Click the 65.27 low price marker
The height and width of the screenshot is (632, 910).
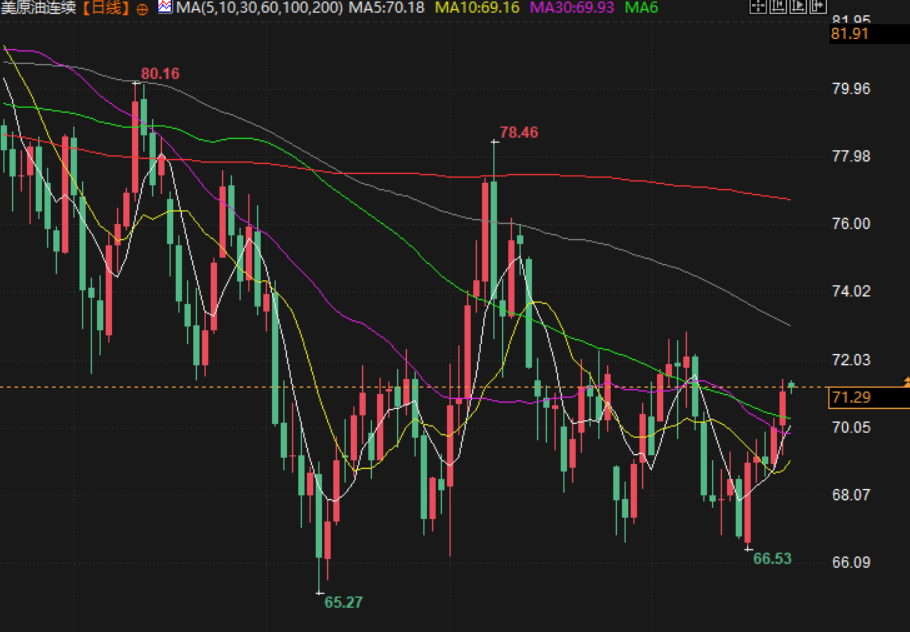(x=343, y=602)
